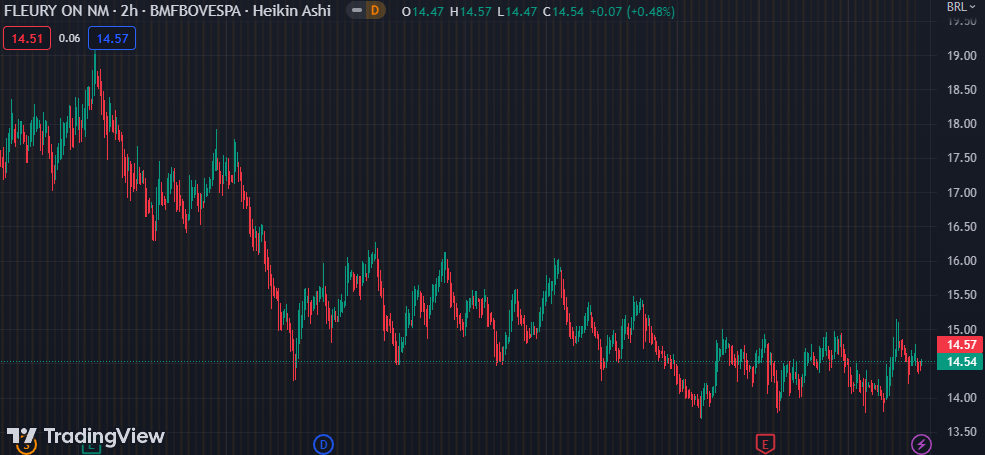This screenshot has width=985, height=455.
Task: Click the 'BMFBOVESPA' exchange name
Action: click(x=195, y=11)
